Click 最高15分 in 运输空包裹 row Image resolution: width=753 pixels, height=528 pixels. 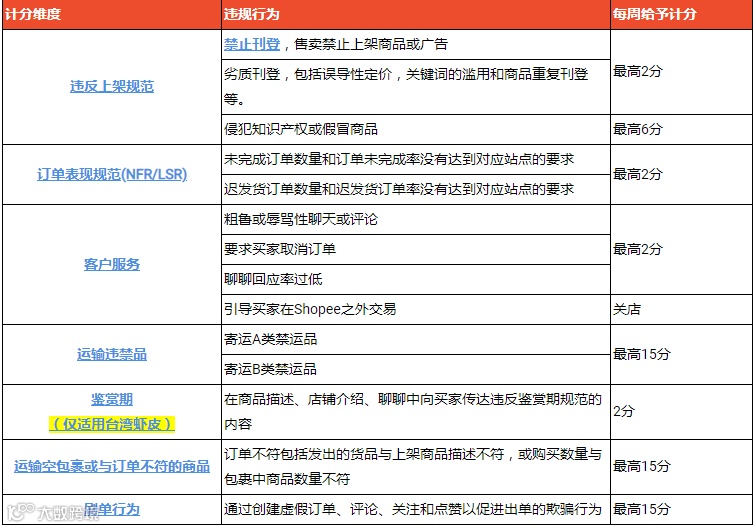click(681, 467)
